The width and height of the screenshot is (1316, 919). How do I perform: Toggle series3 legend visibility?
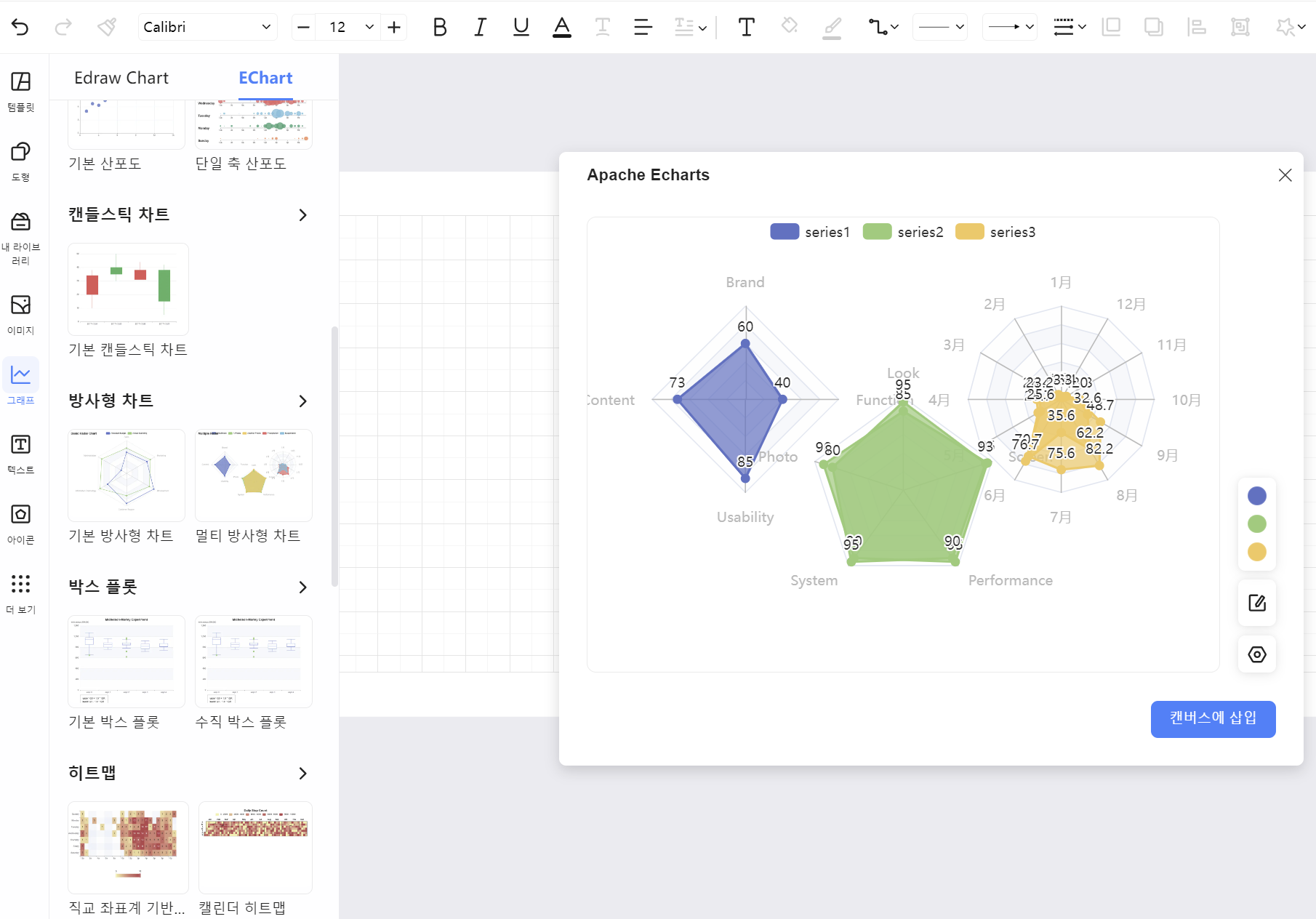coord(995,232)
